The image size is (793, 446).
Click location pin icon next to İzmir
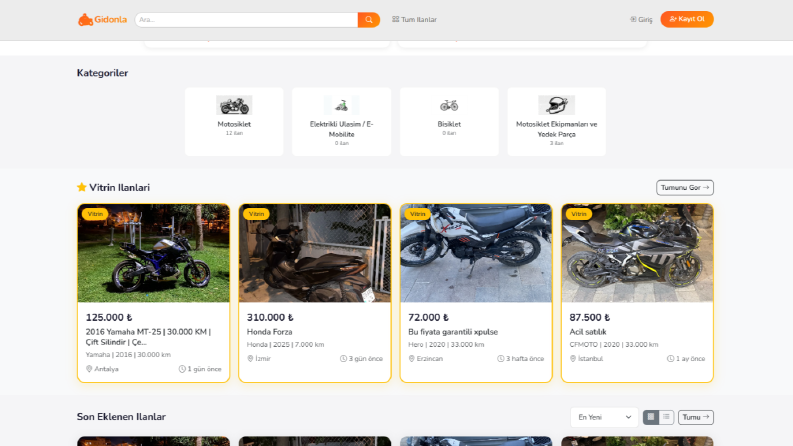click(250, 359)
